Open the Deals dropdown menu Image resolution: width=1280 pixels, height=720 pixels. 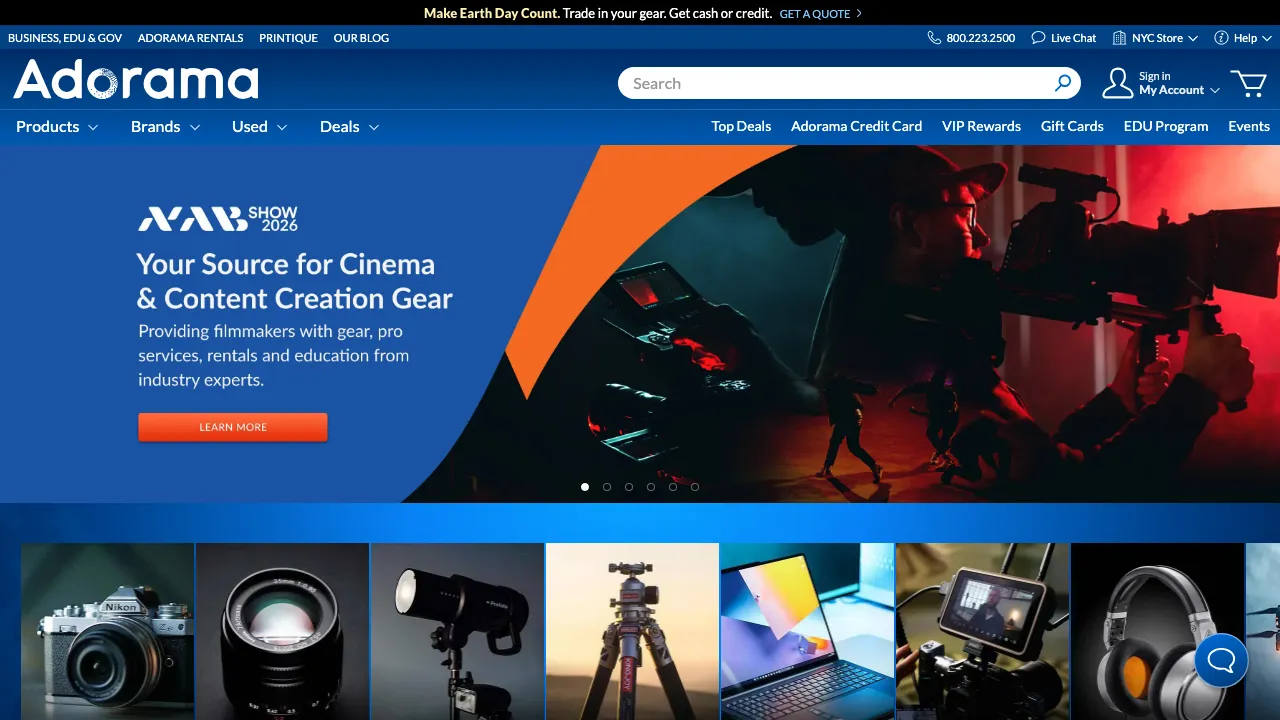click(x=349, y=127)
